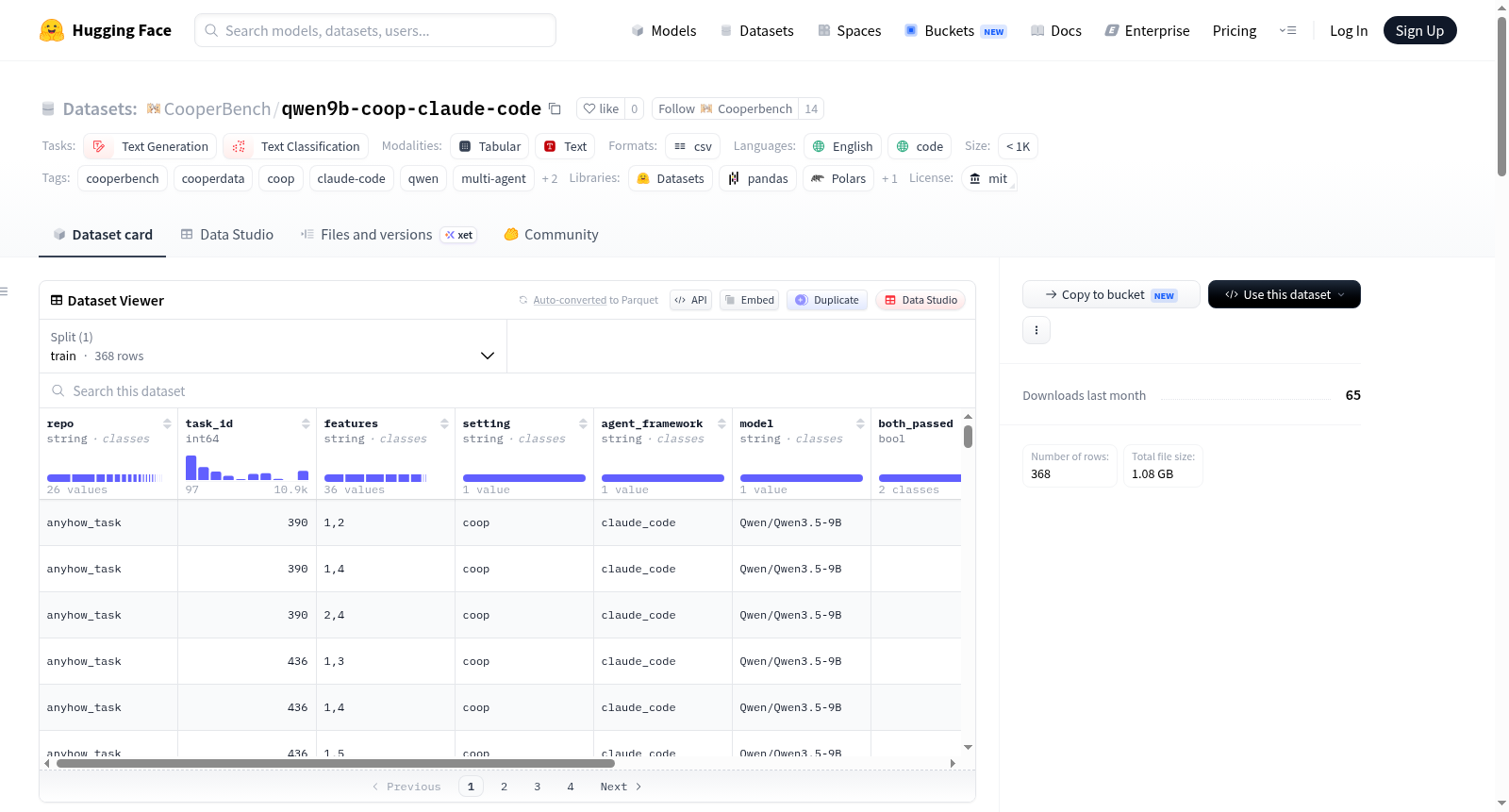Image resolution: width=1509 pixels, height=812 pixels.
Task: Click the table horizontal scrollbar
Action: click(x=336, y=763)
